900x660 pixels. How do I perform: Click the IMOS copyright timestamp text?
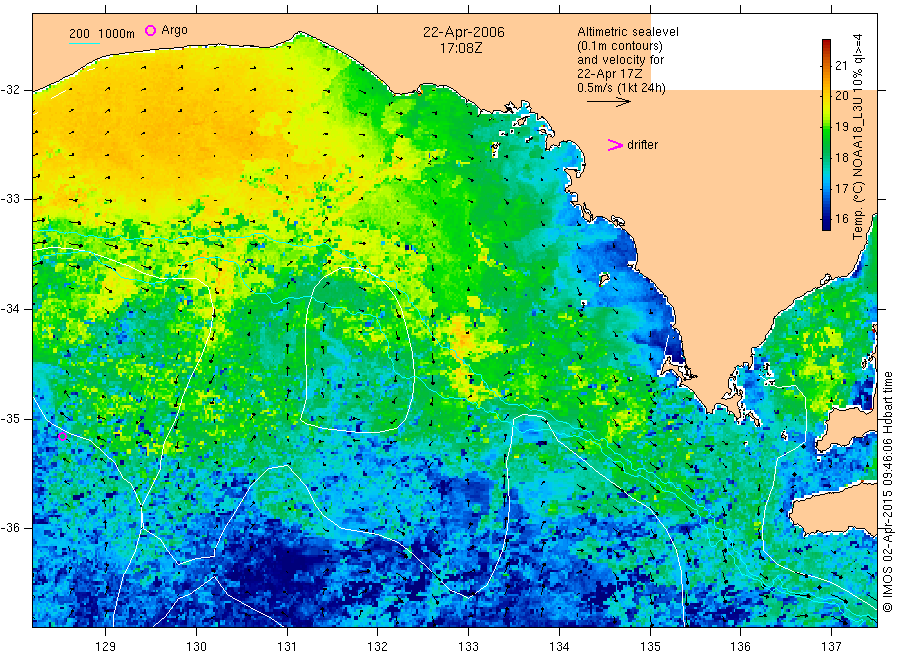[x=887, y=491]
